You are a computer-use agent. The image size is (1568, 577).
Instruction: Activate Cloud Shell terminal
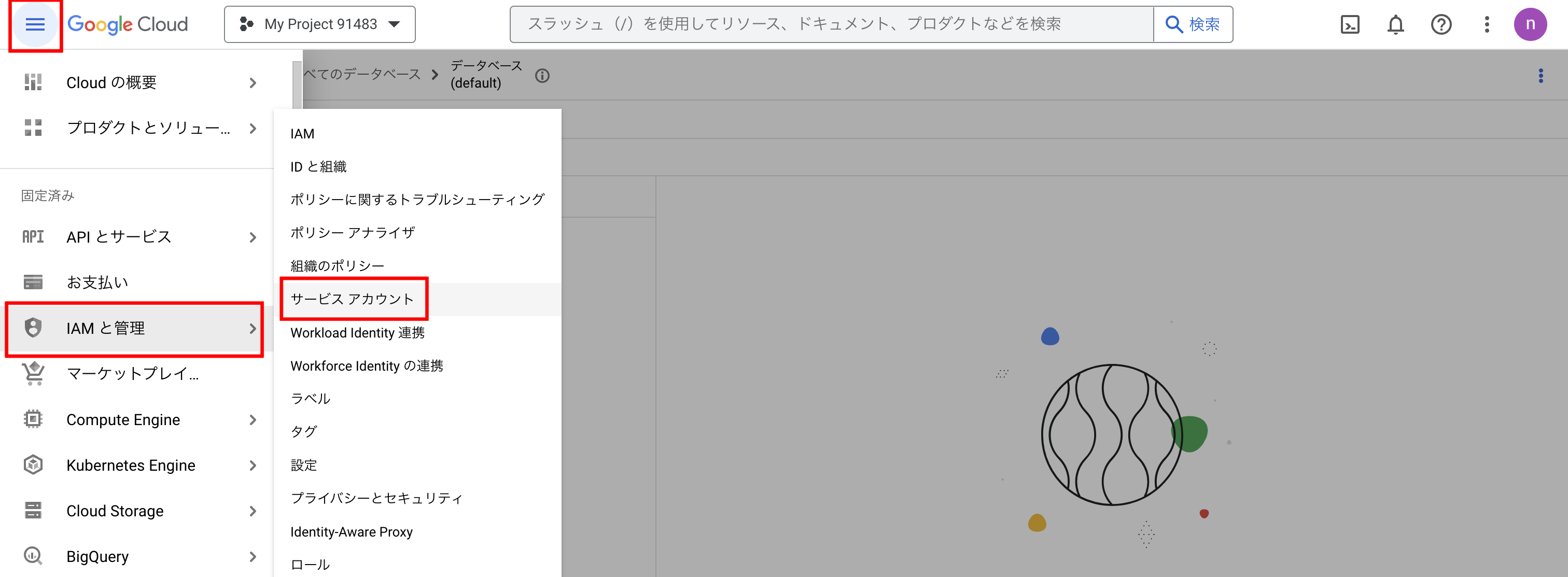1350,24
